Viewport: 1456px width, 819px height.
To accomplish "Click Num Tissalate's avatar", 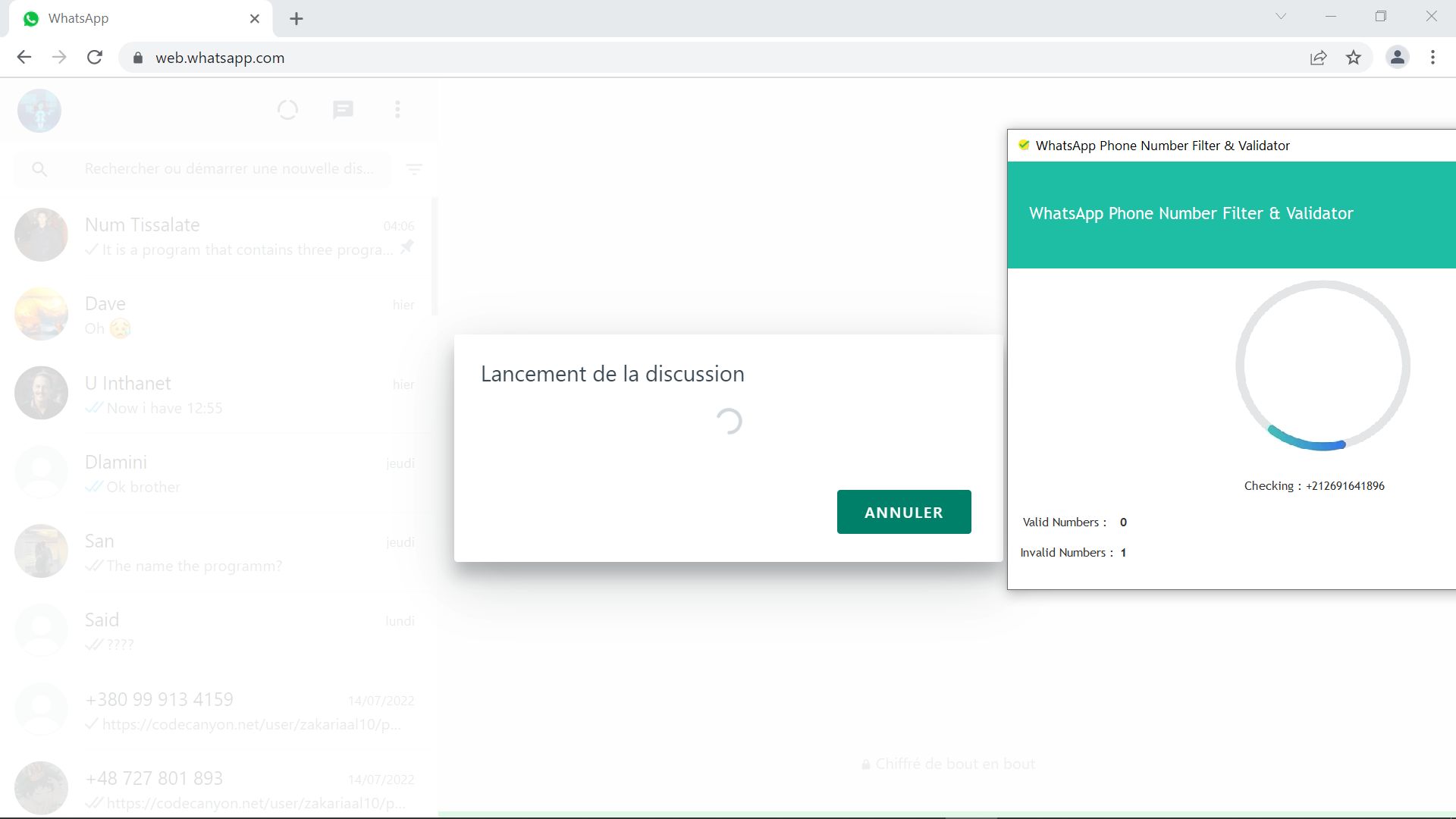I will pos(41,235).
